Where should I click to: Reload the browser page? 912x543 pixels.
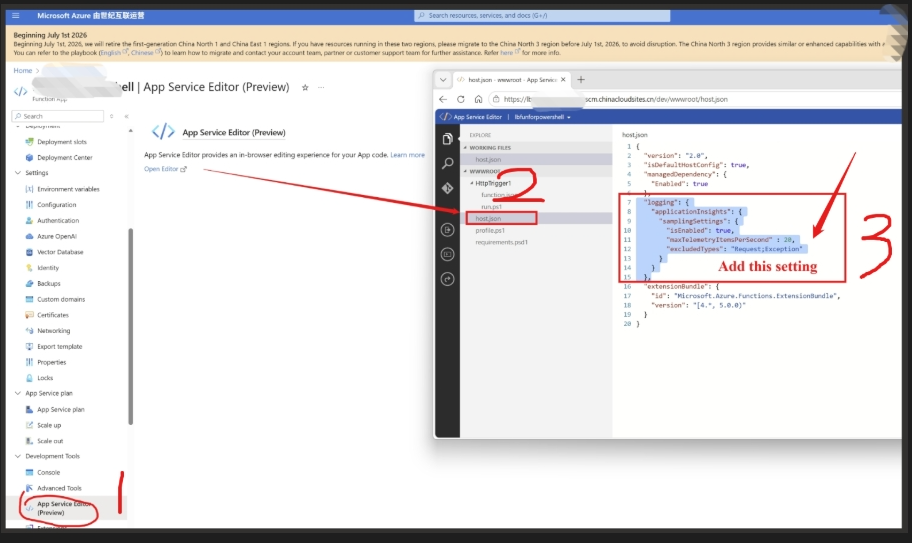pos(461,99)
